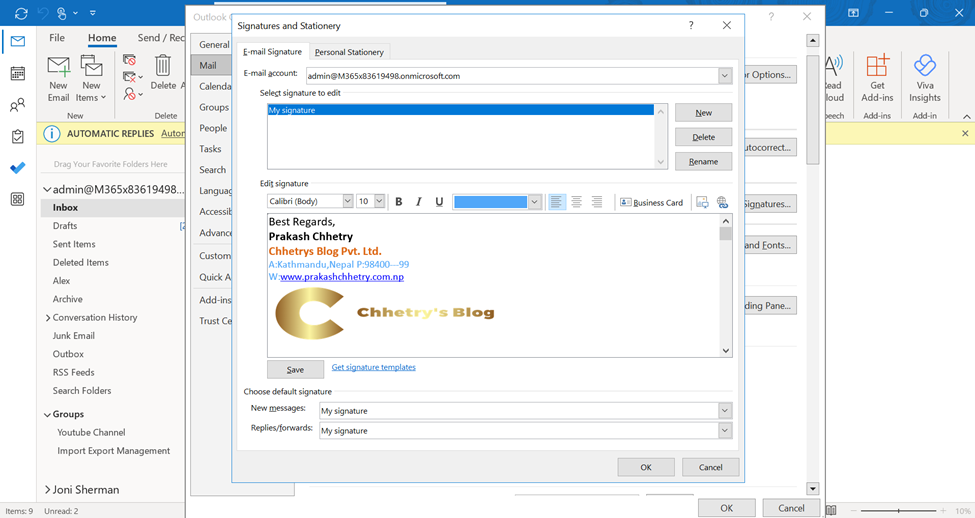Click OK in the Outlook Options window
This screenshot has height=518, width=975.
coord(726,508)
